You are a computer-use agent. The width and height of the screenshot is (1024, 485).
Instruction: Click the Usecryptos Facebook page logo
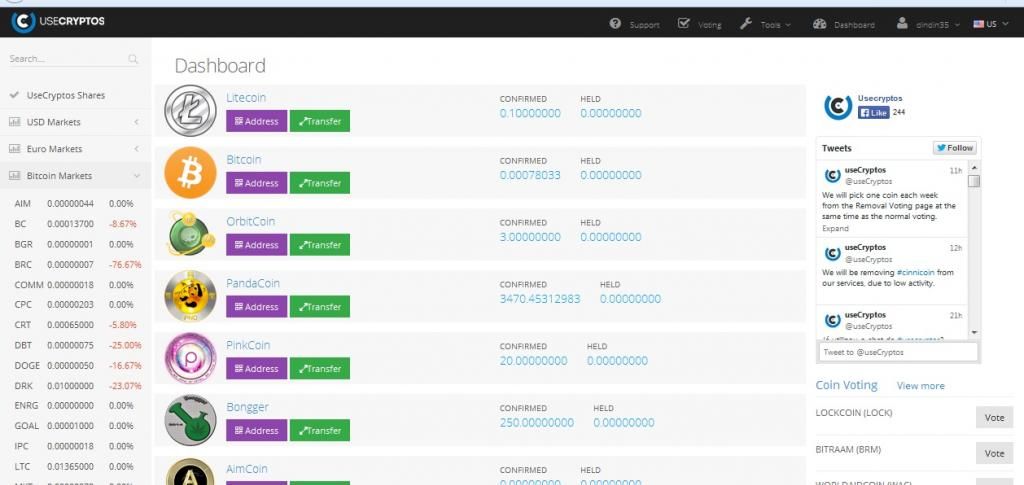tap(838, 106)
